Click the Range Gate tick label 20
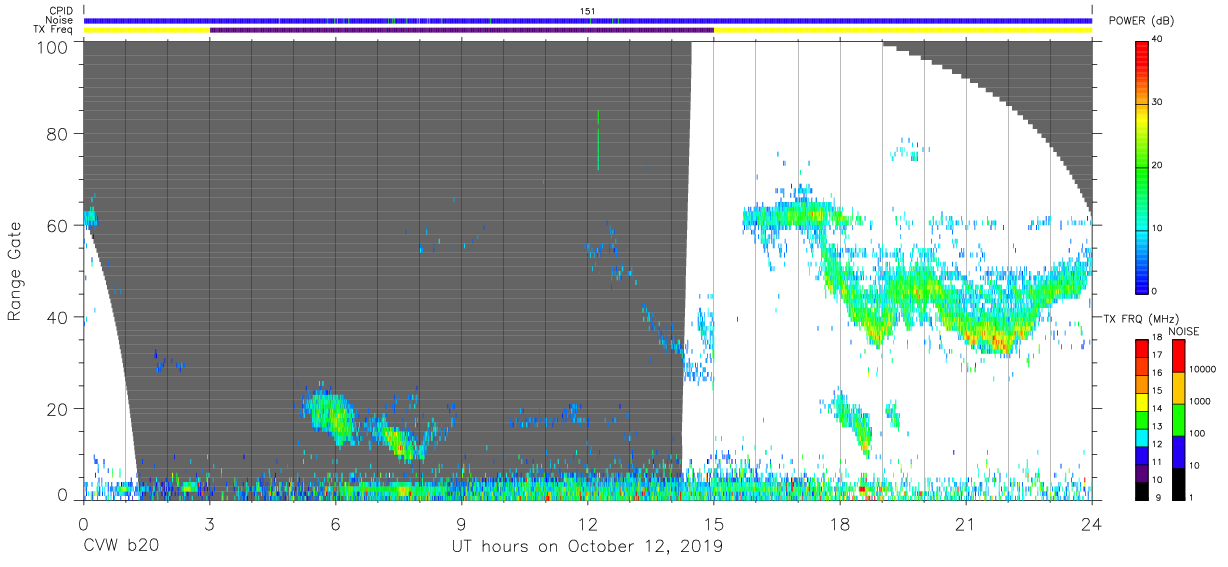This screenshot has width=1228, height=567. [56, 408]
